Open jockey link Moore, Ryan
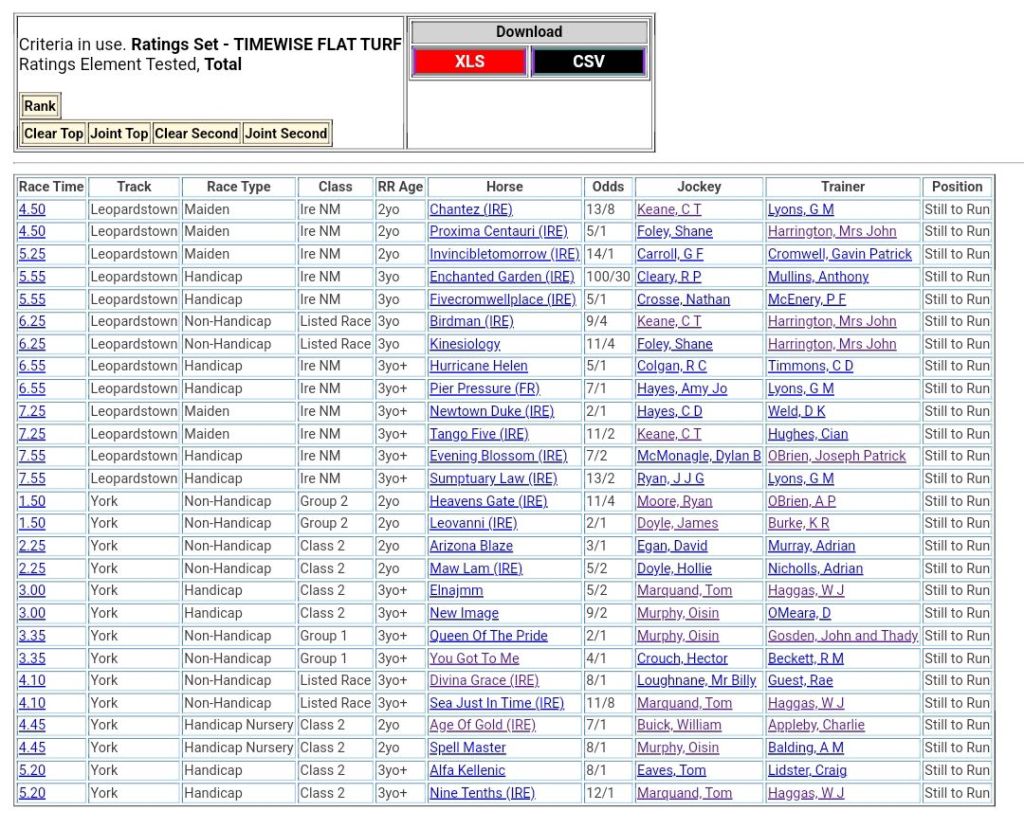Viewport: 1024px width, 829px height. click(x=674, y=501)
